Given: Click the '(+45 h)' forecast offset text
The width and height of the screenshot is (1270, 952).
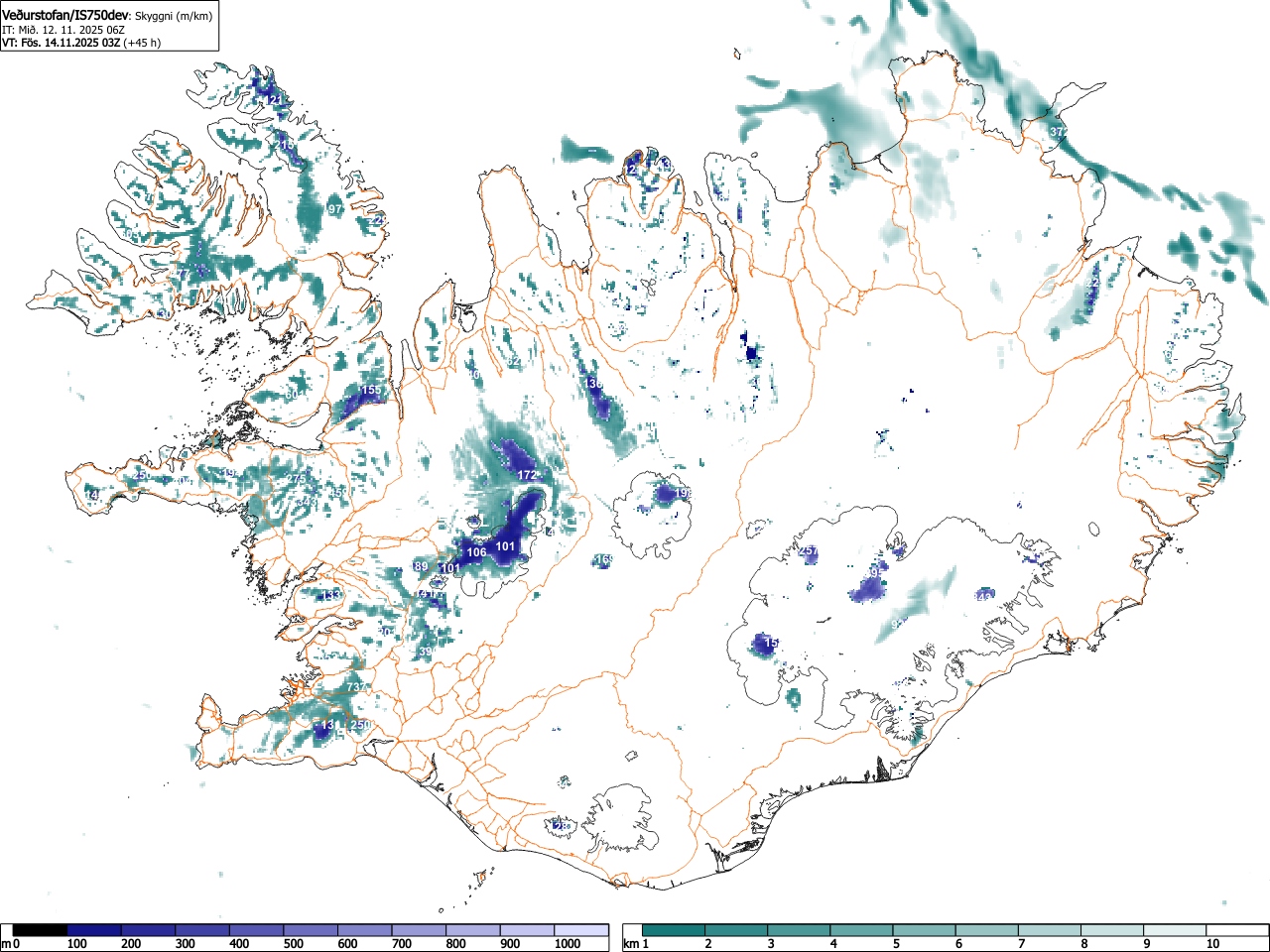Looking at the screenshot, I should [142, 43].
